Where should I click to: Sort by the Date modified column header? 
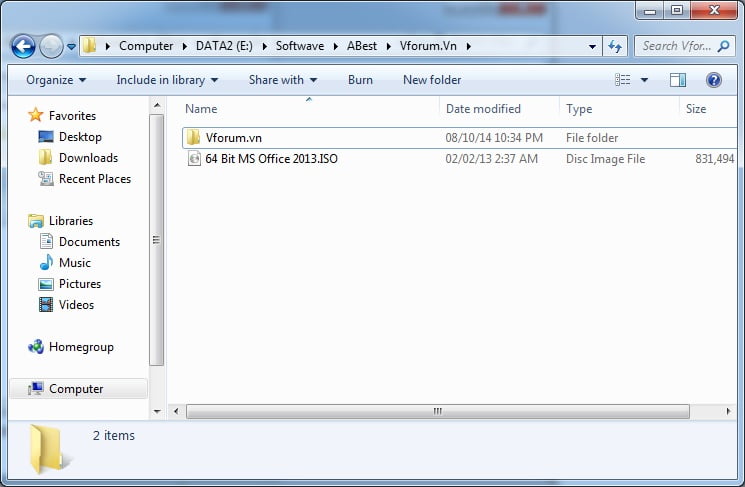[483, 109]
